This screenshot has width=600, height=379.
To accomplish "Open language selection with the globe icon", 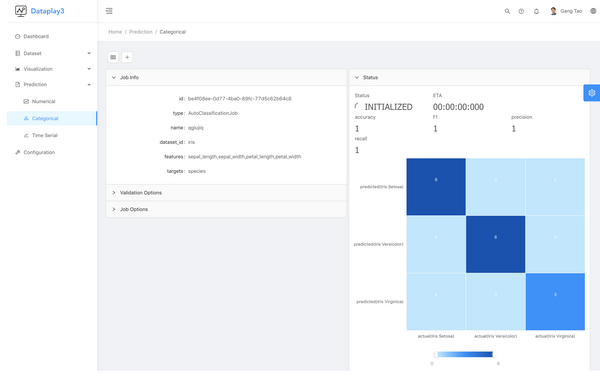I will click(593, 11).
